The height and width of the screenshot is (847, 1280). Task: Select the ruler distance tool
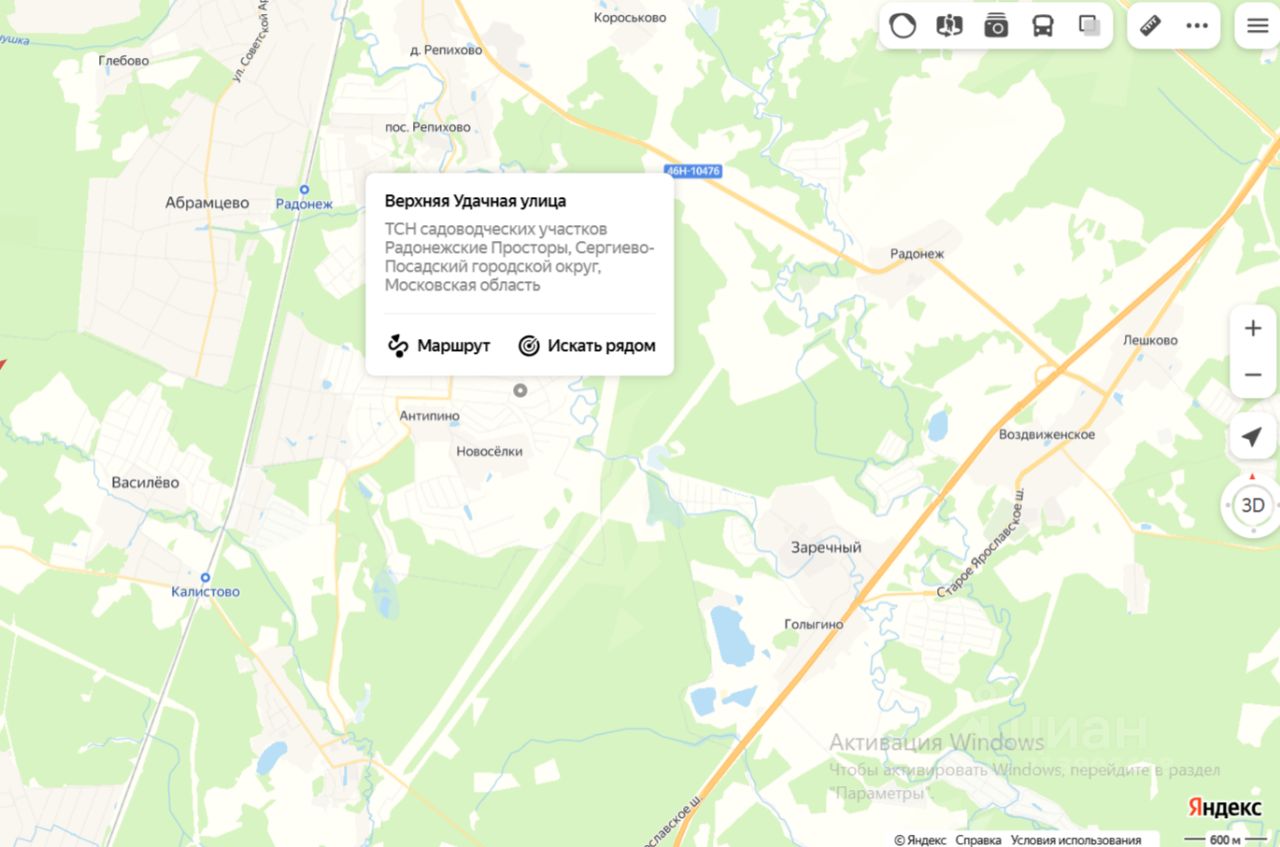coord(1151,26)
